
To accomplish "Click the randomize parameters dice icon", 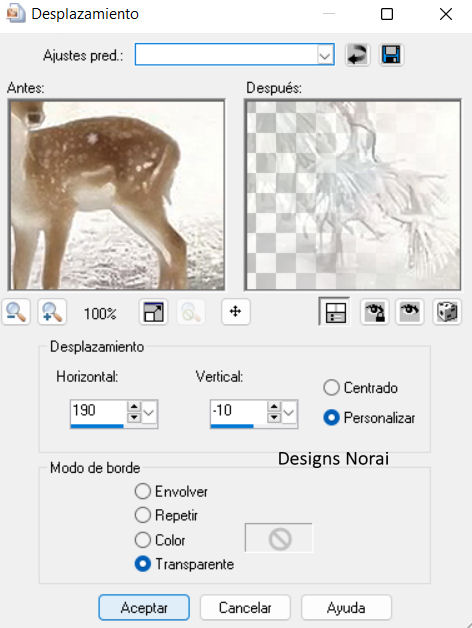I will tap(447, 312).
